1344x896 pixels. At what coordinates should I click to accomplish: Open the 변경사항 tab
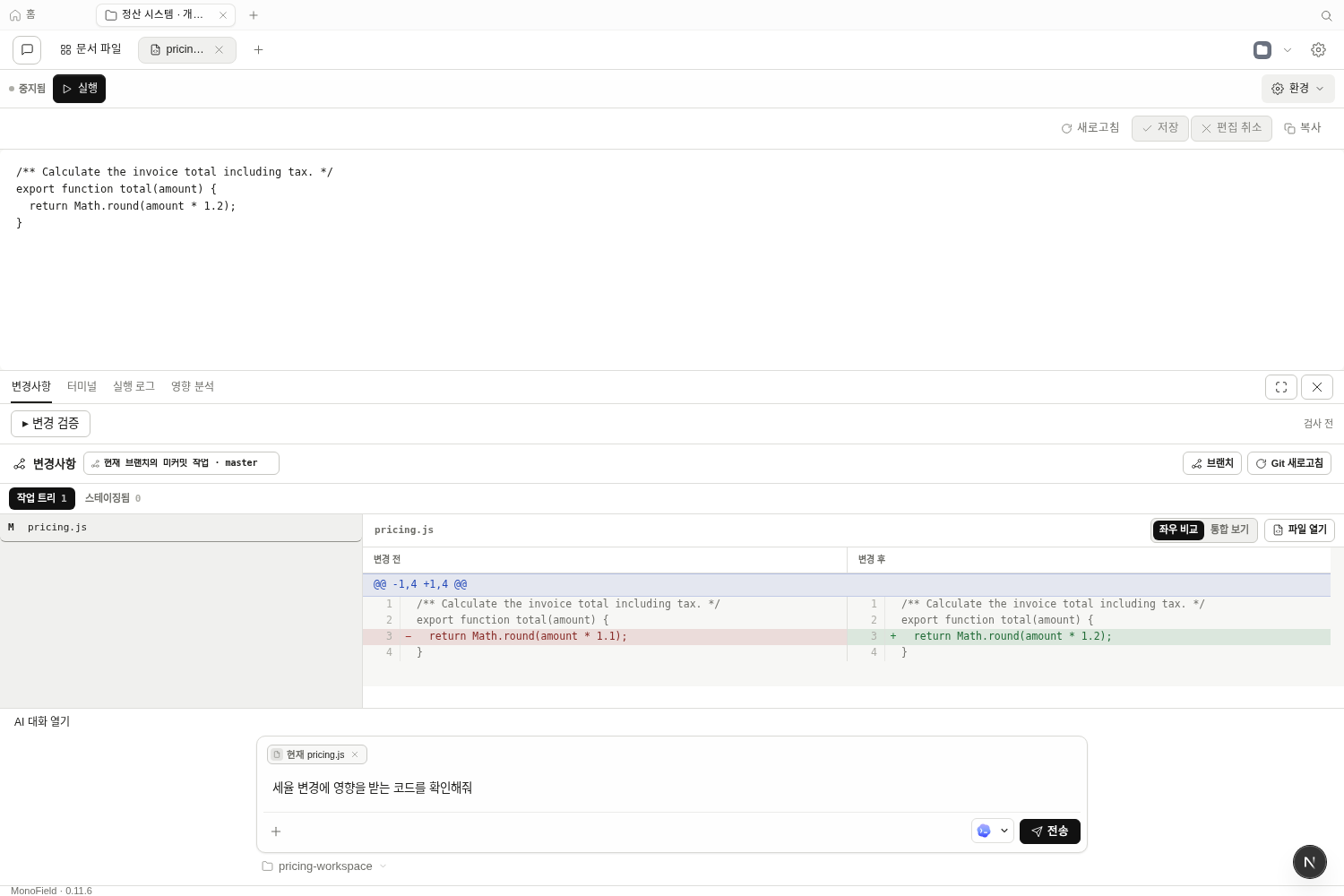coord(31,387)
